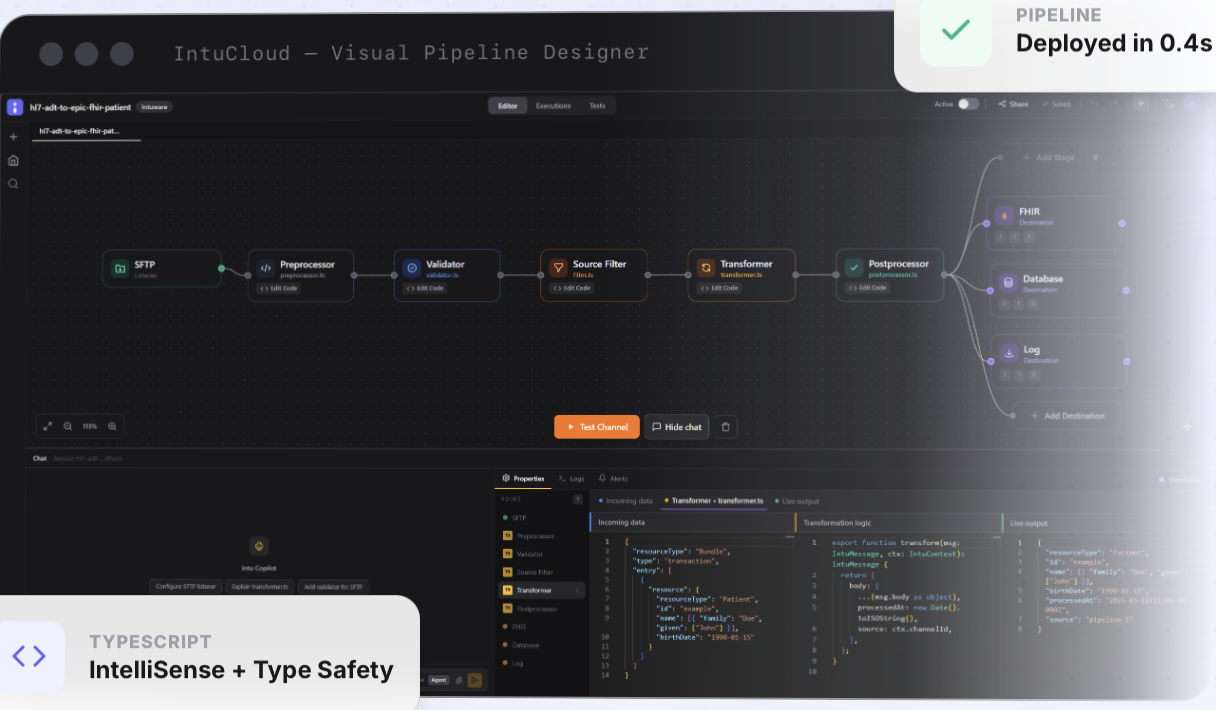1216x710 pixels.
Task: Click the R badge on Log destination
Action: pyautogui.click(x=1033, y=375)
